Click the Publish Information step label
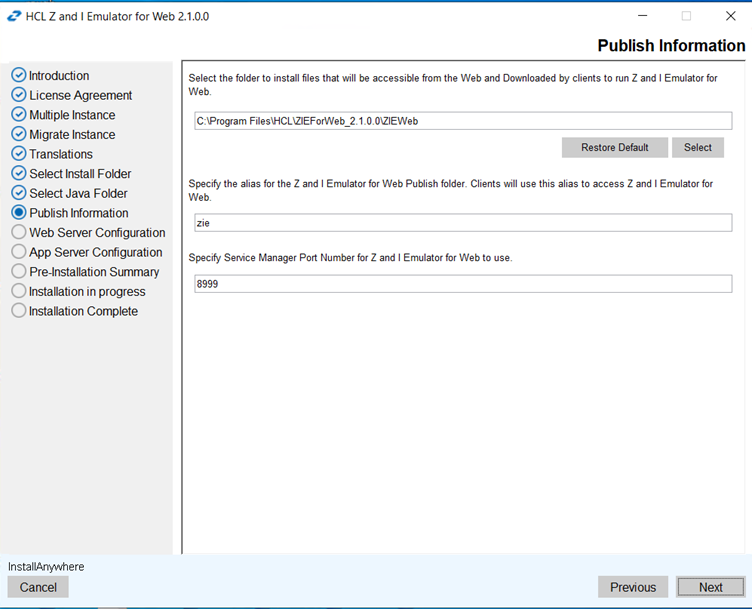 coord(79,213)
